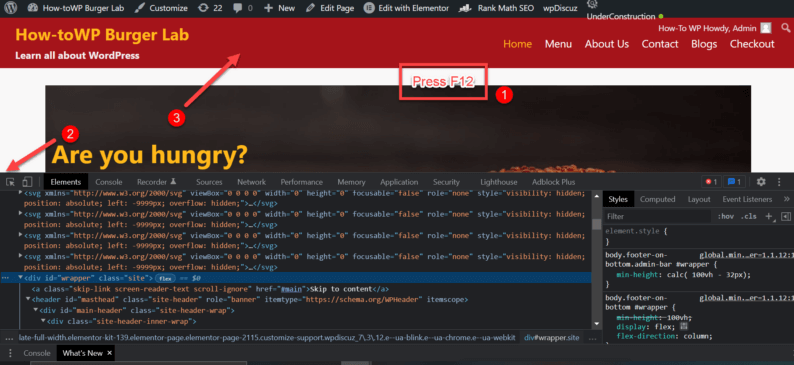The height and width of the screenshot is (365, 794).
Task: Open the Home navigation link
Action: (x=518, y=44)
